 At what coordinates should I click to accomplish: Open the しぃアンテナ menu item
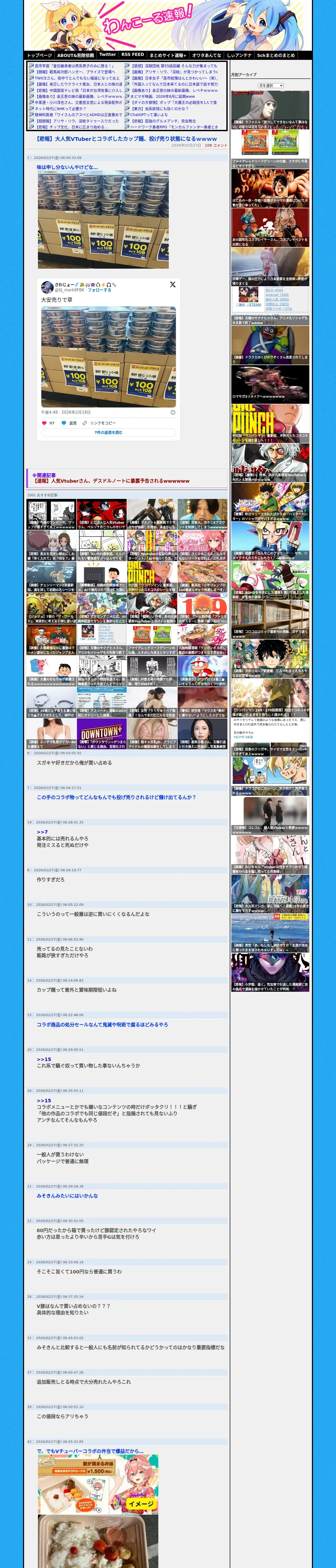coord(239,55)
